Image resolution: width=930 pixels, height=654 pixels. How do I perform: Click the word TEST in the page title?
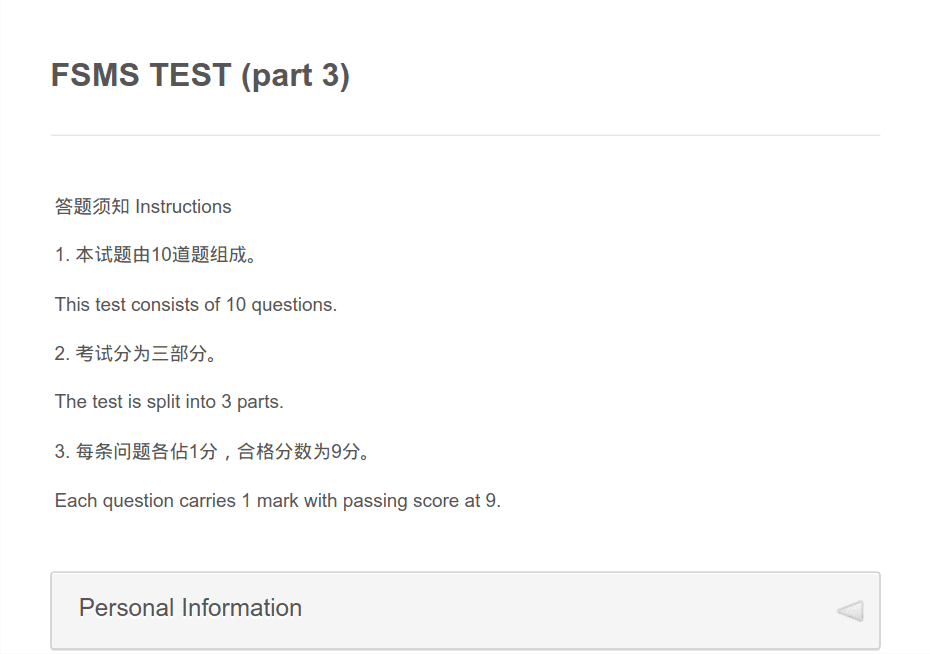click(190, 75)
